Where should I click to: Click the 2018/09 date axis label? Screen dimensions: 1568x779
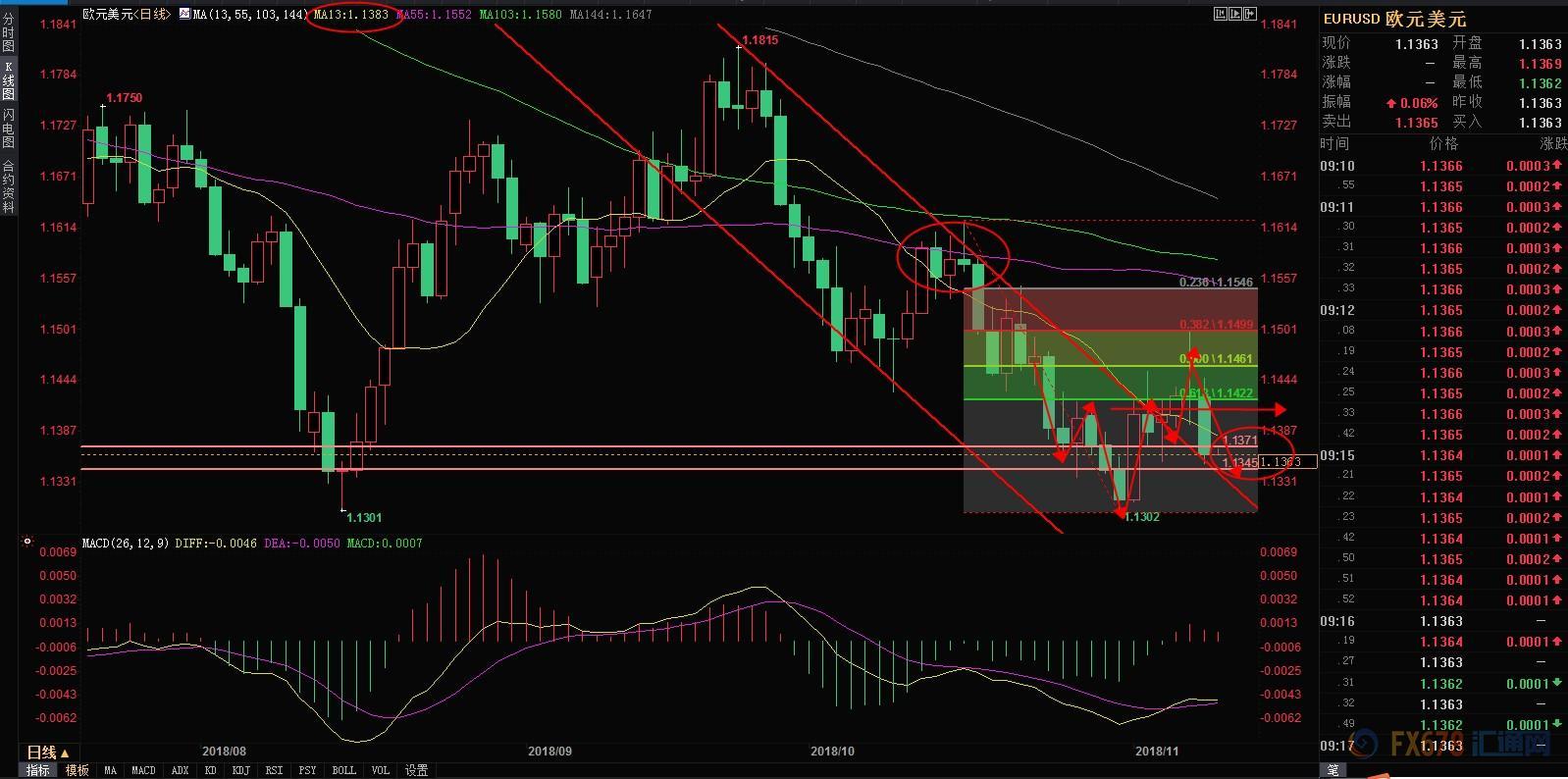[x=549, y=752]
